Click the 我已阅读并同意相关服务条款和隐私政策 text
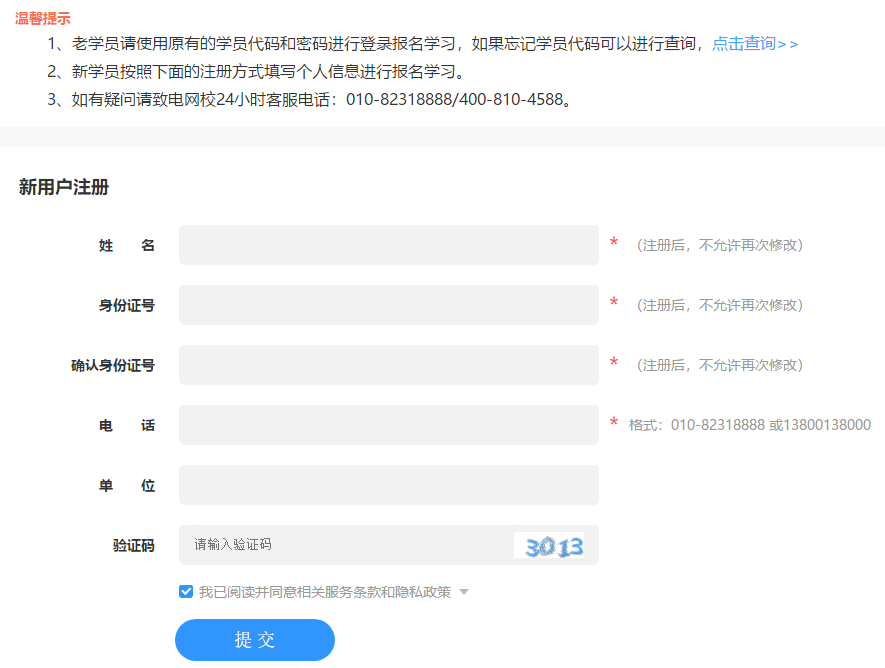The image size is (885, 668). click(324, 592)
